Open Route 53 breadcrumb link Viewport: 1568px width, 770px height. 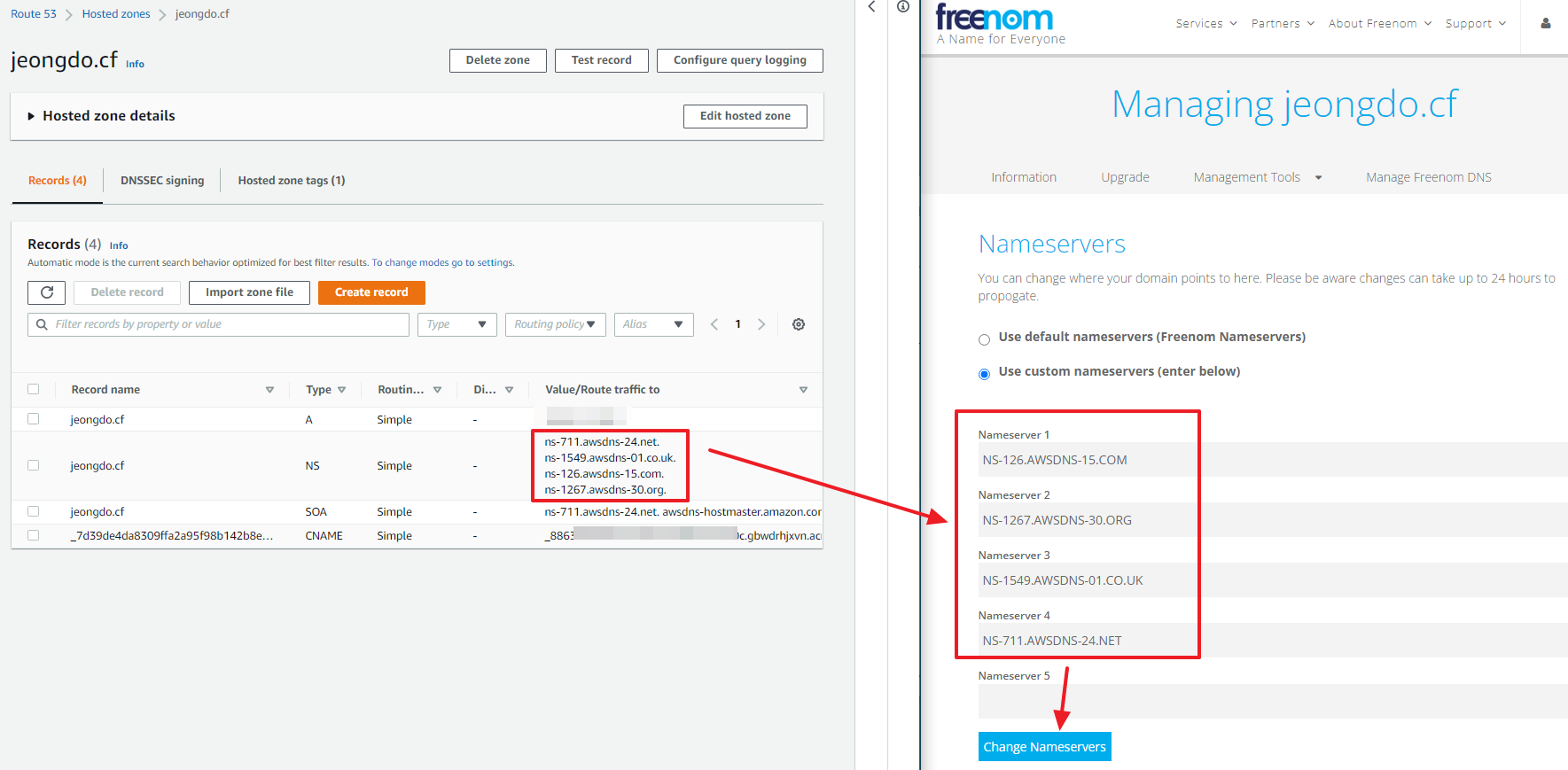[x=34, y=14]
